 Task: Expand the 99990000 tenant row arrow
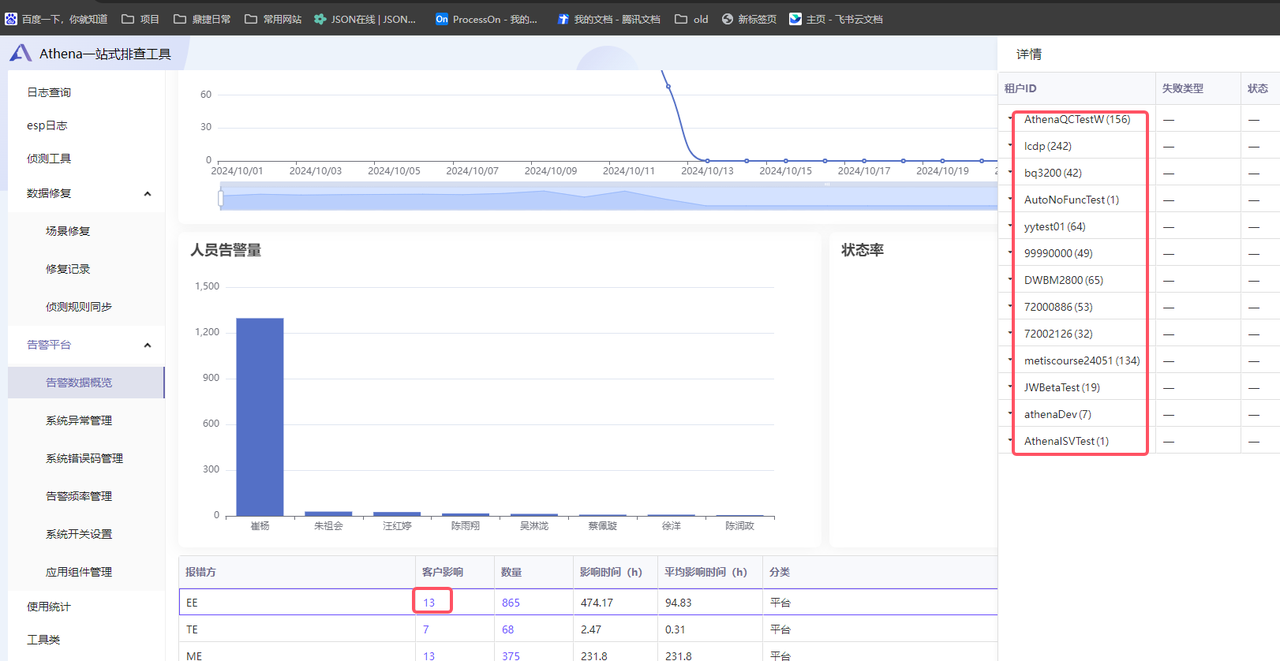[x=1011, y=253]
